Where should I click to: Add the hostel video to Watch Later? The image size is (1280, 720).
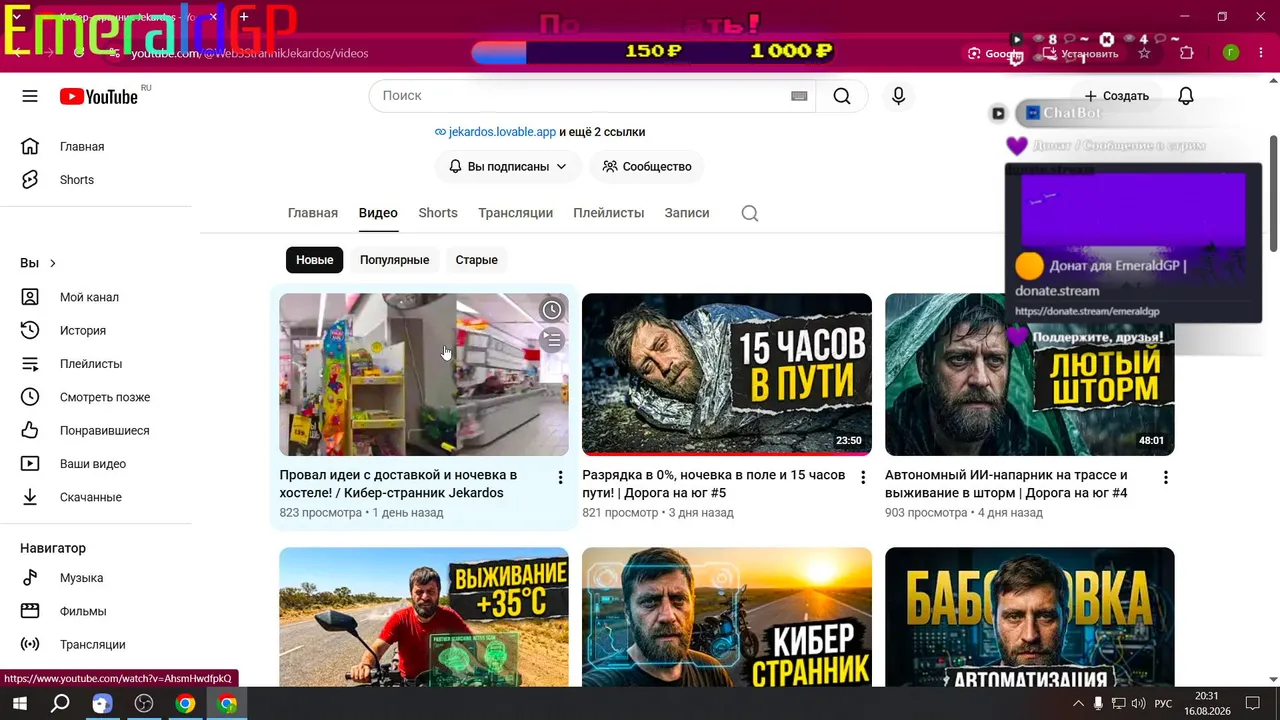[x=552, y=310]
